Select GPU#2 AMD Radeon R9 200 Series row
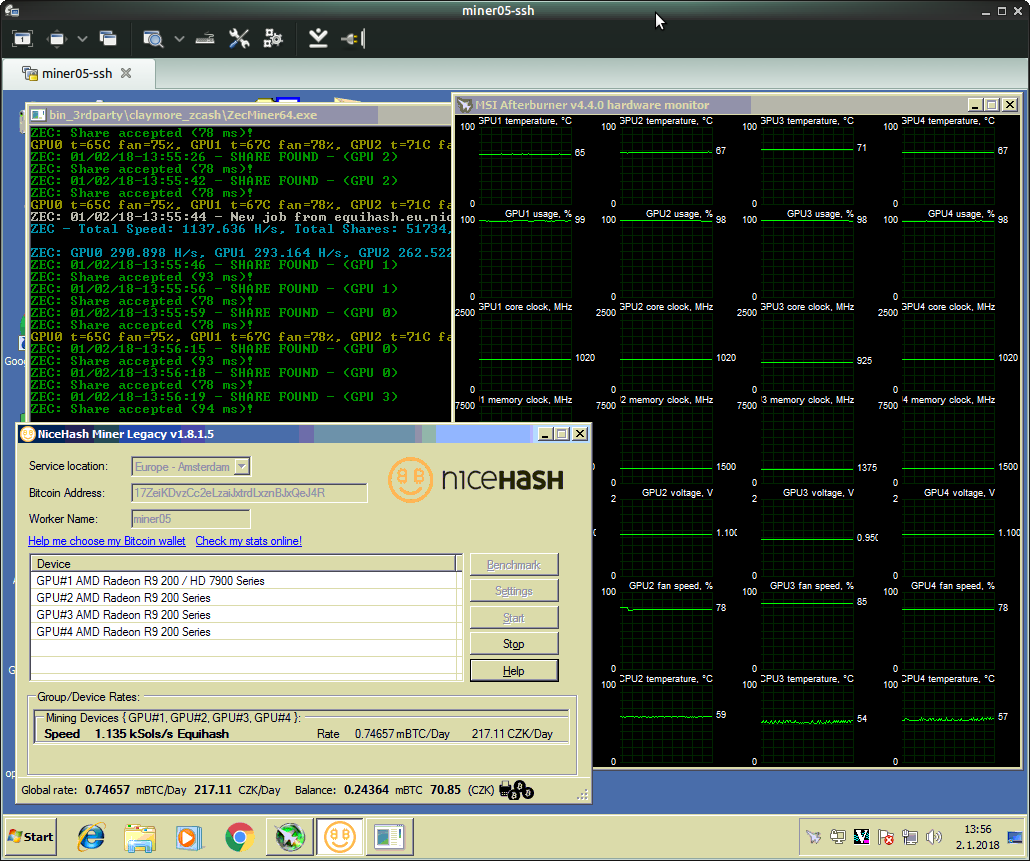The image size is (1030, 861). [x=123, y=598]
